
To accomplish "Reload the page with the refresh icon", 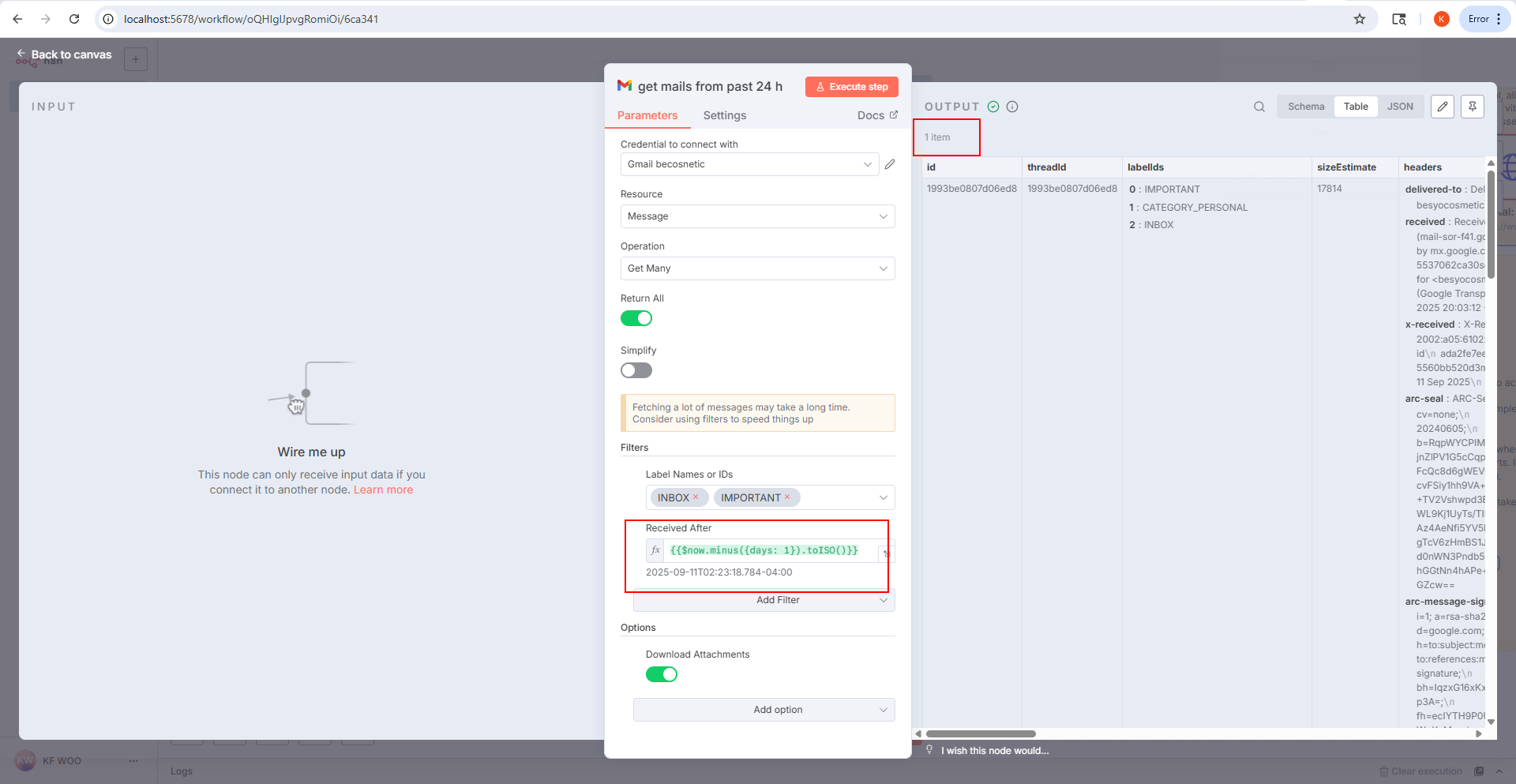I will (x=74, y=19).
